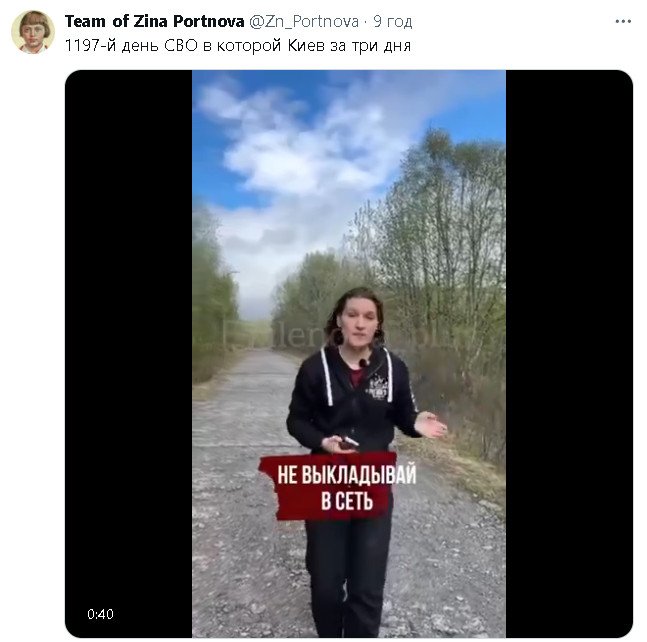Click the tweet text starting with 1197-й день

[x=238, y=45]
